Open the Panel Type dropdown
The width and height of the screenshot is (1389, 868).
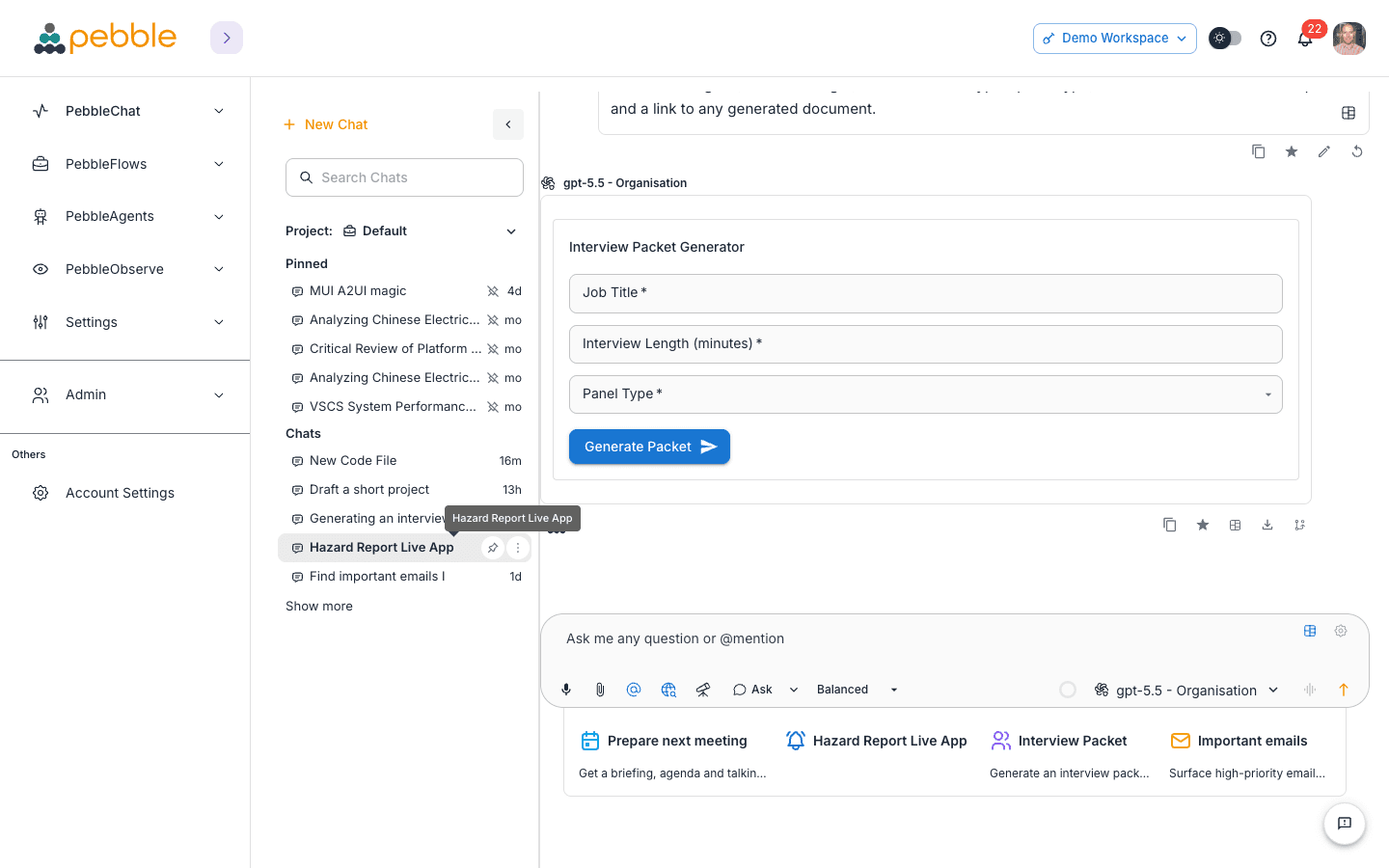click(x=926, y=394)
